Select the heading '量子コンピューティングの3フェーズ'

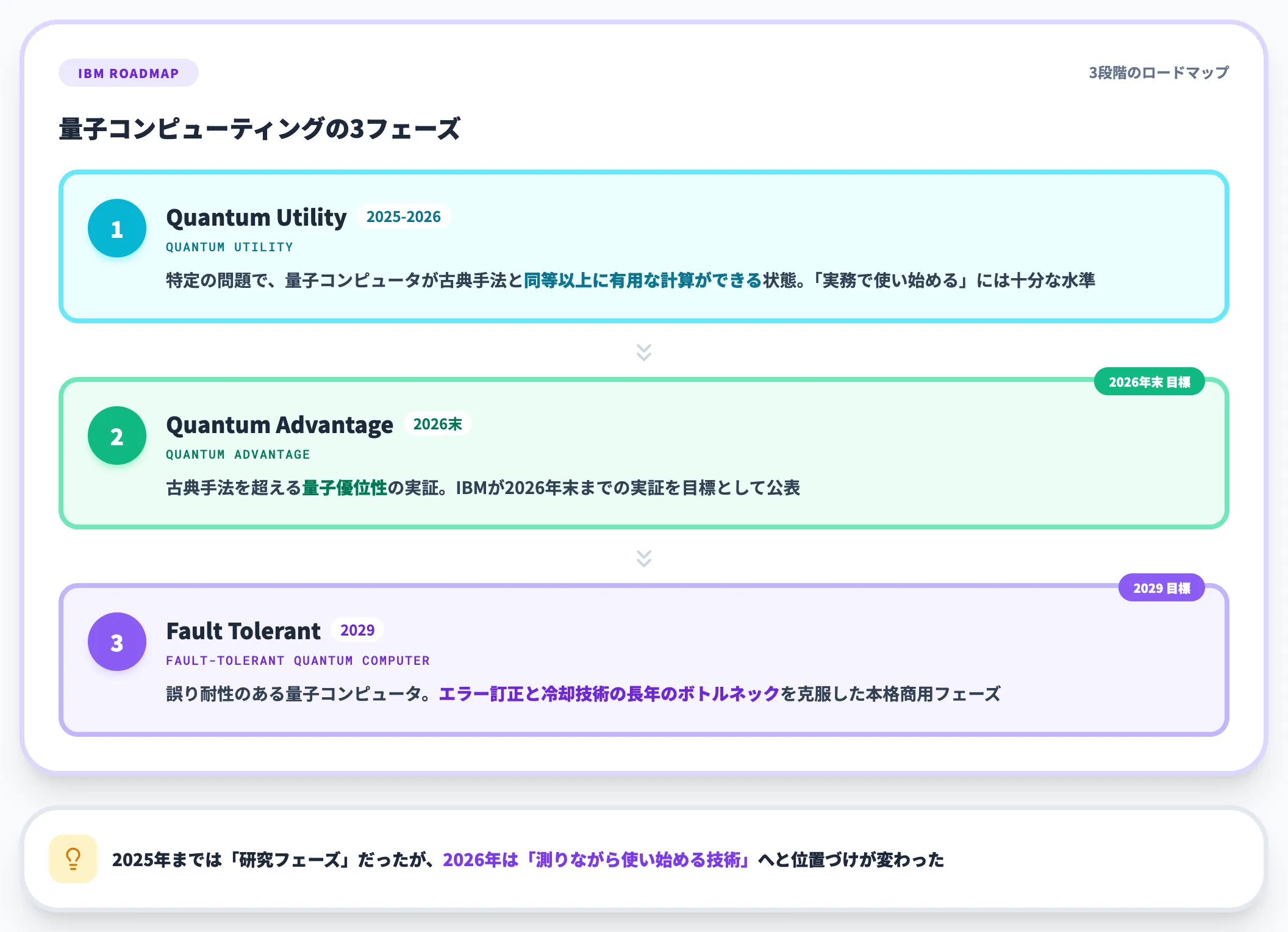click(259, 129)
